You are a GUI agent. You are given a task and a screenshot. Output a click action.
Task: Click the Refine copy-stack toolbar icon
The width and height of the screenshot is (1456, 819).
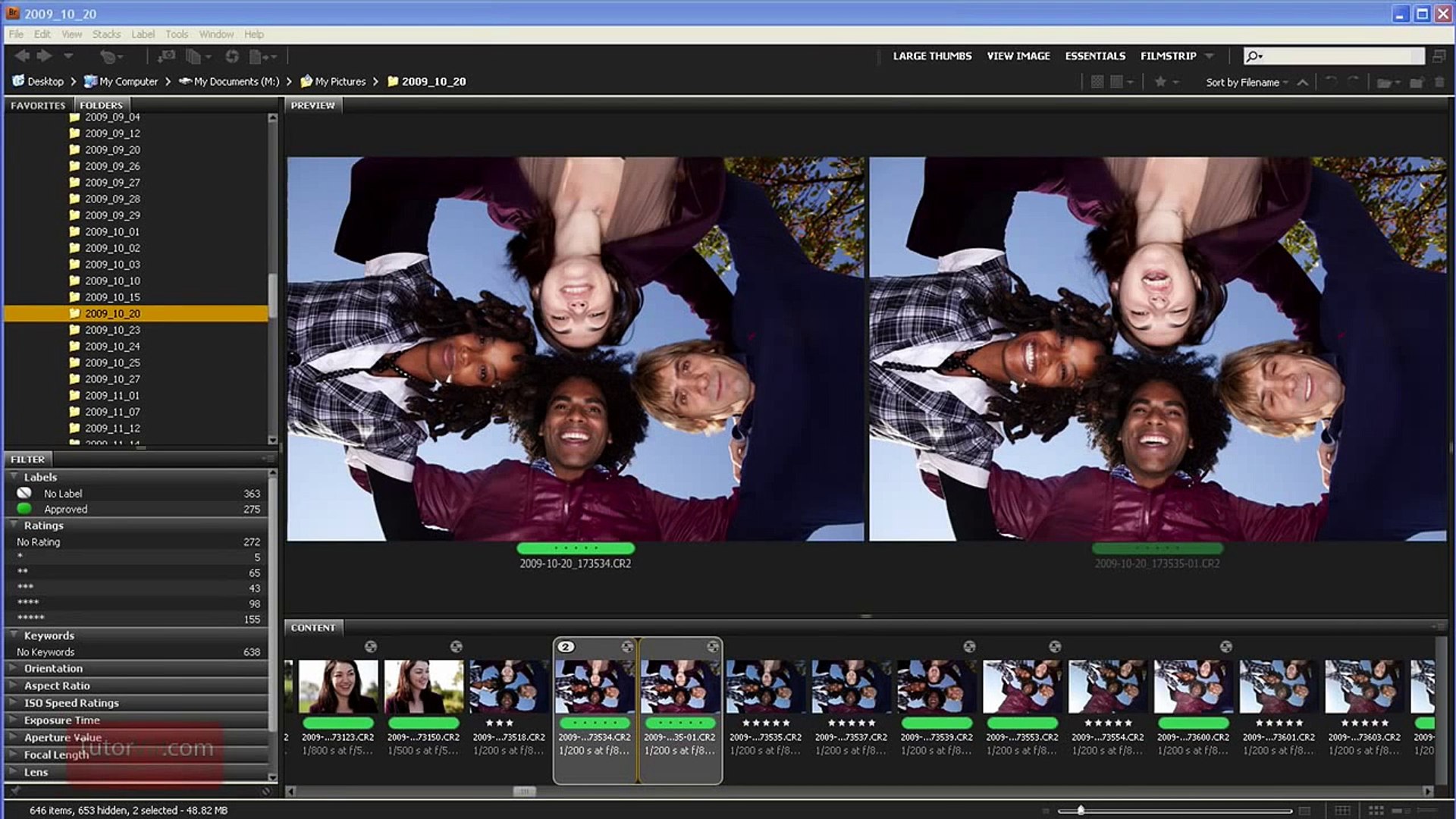194,56
